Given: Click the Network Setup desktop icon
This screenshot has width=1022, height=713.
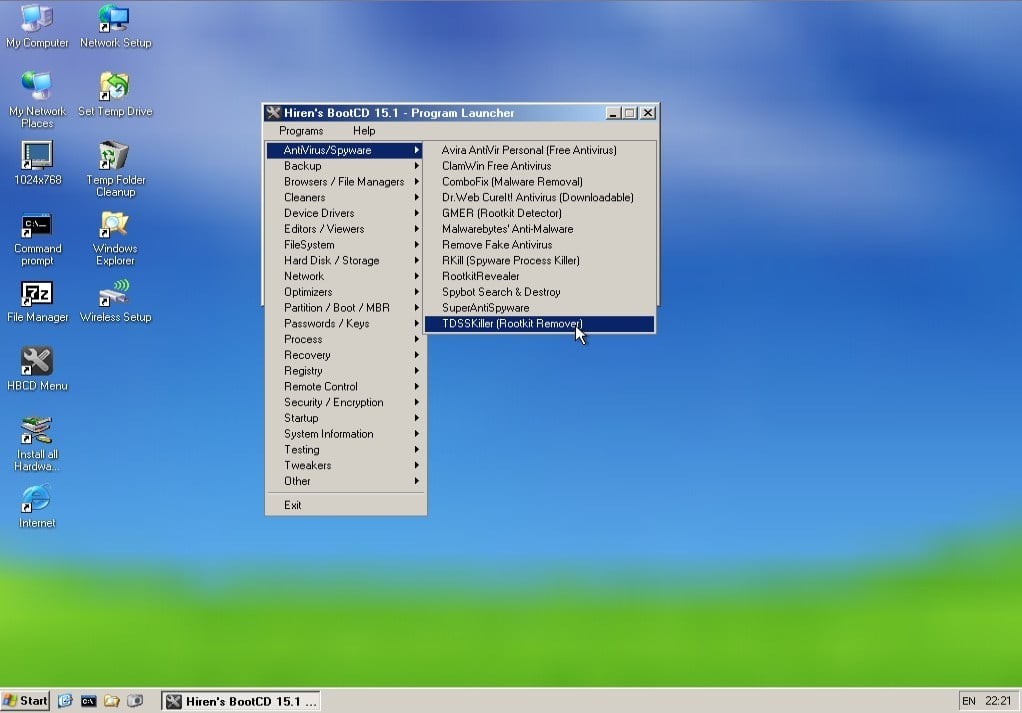Looking at the screenshot, I should [115, 26].
